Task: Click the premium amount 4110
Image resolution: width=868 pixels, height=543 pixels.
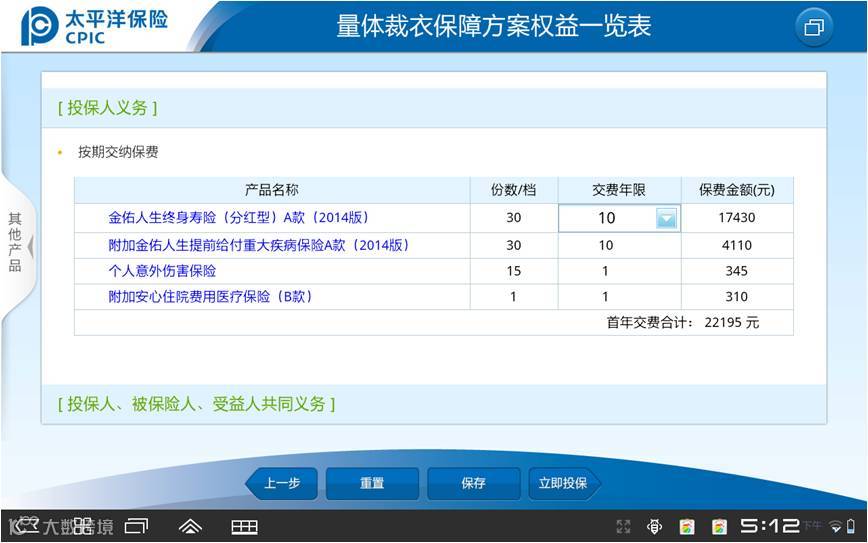Action: (x=737, y=245)
